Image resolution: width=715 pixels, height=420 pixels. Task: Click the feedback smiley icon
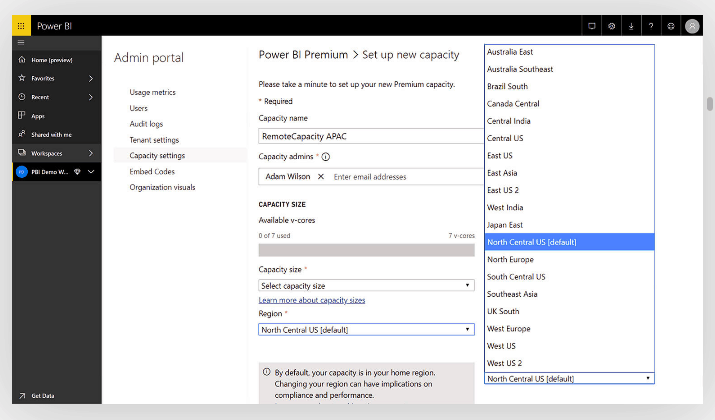671,26
